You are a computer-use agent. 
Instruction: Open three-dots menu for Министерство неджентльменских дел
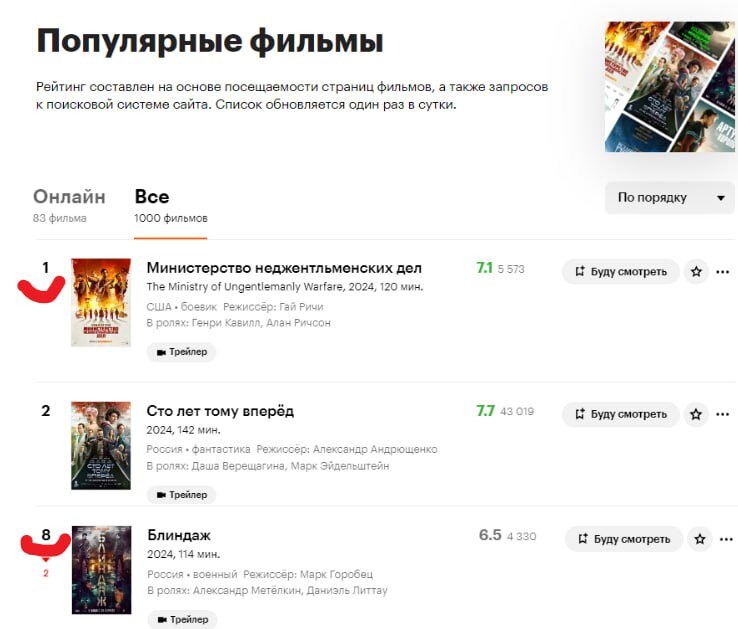(722, 272)
